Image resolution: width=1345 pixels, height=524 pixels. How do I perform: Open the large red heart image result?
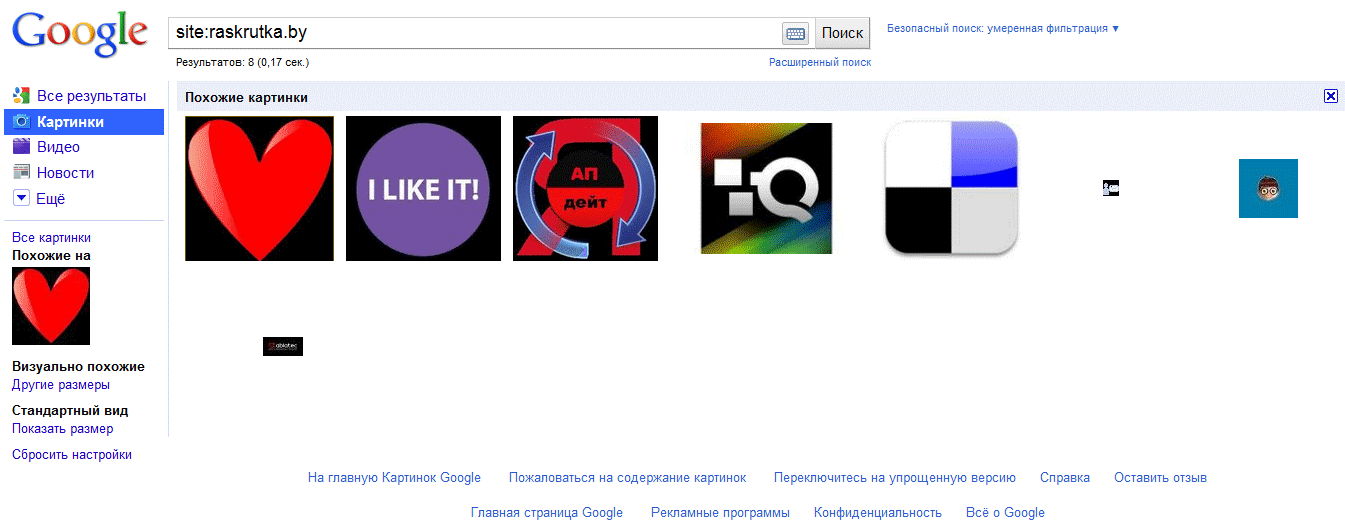pyautogui.click(x=259, y=188)
